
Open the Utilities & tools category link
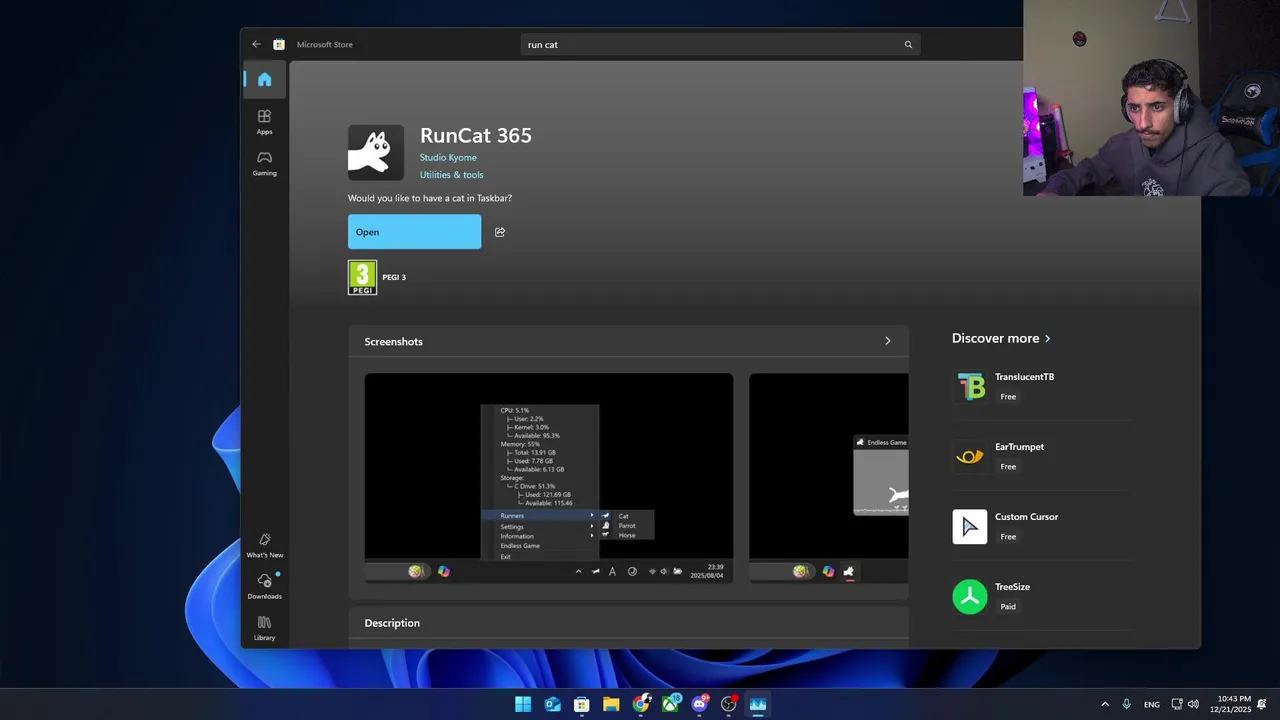(x=451, y=175)
